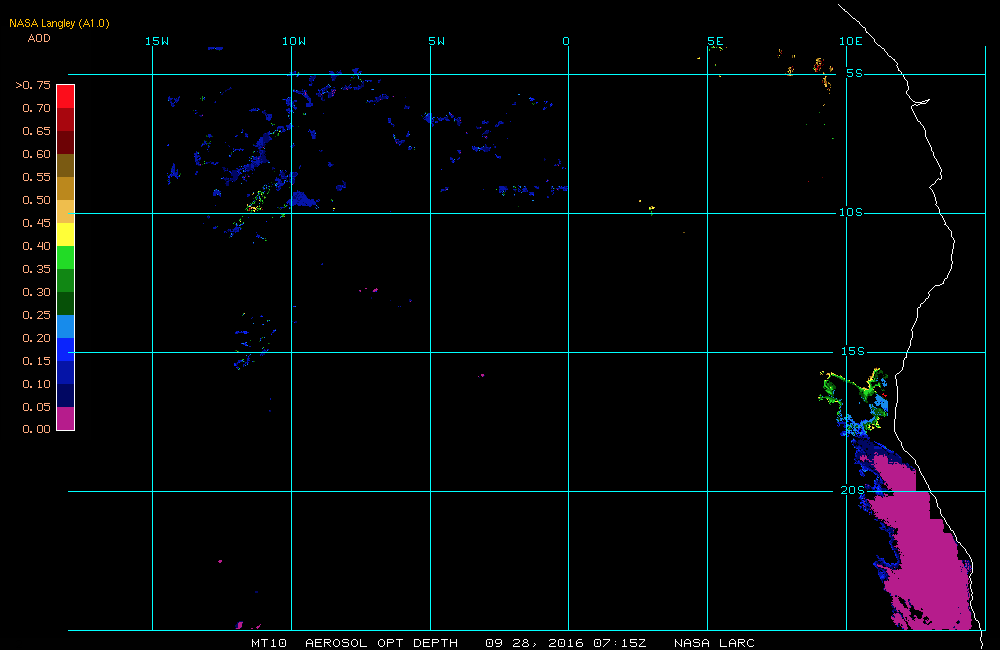Click the 10E longitude label
Image resolution: width=1000 pixels, height=650 pixels.
pos(851,41)
